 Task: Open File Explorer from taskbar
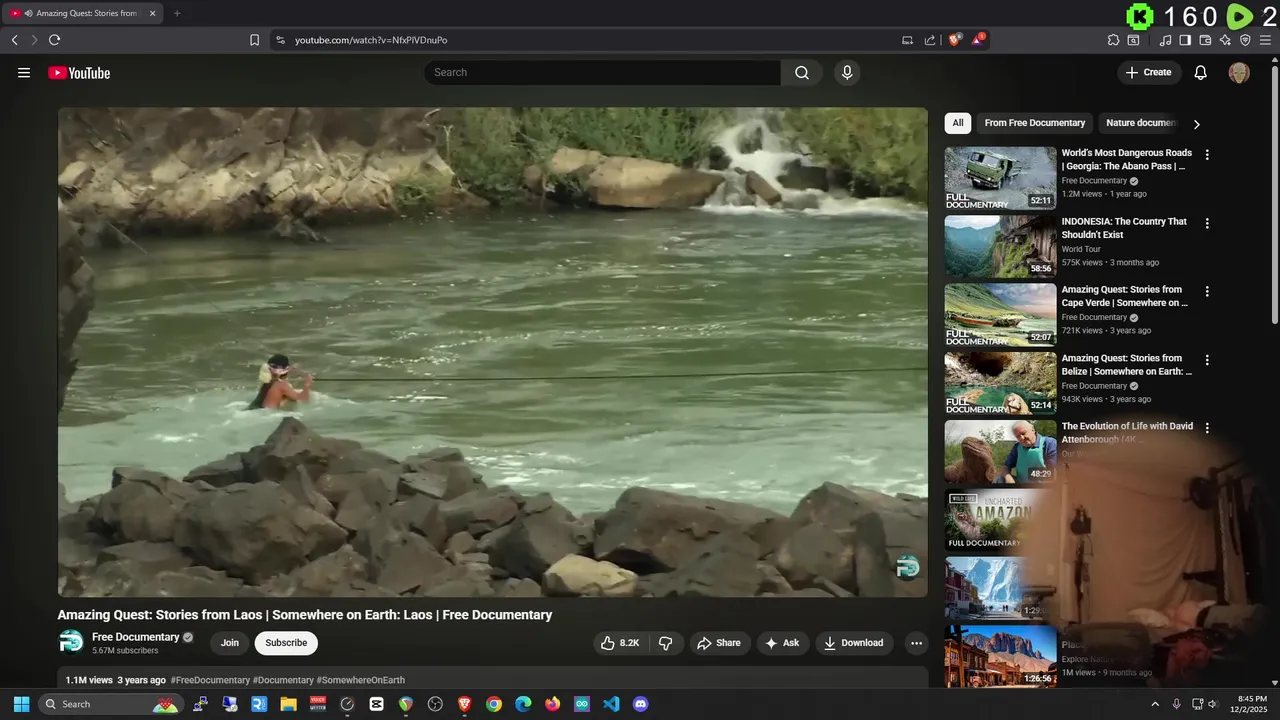(288, 704)
